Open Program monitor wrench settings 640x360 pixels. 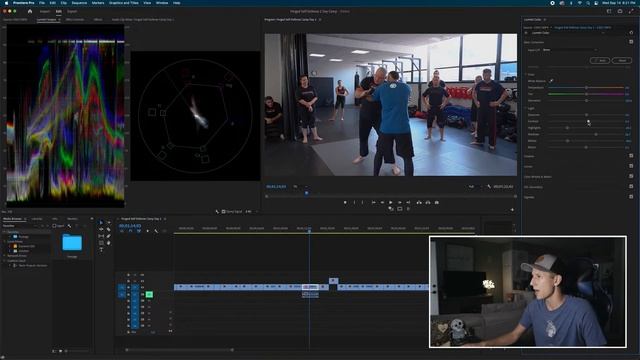pos(489,187)
